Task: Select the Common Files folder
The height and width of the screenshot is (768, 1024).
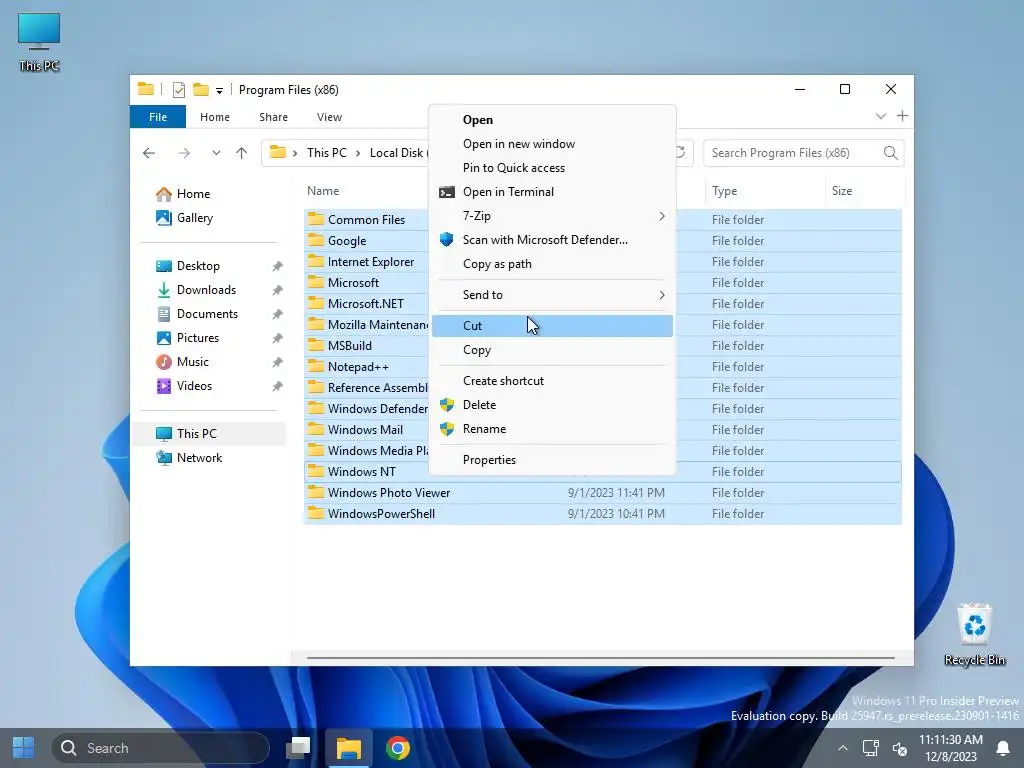Action: 366,220
